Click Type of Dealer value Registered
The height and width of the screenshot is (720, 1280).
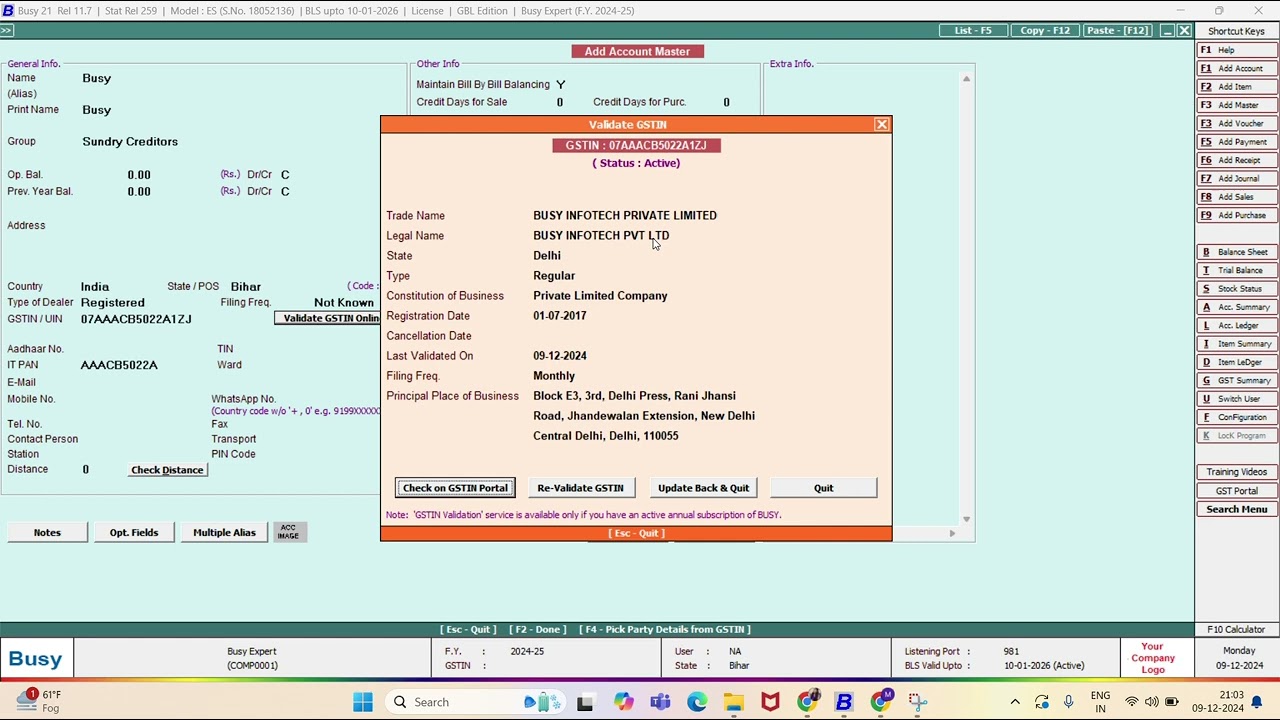112,303
